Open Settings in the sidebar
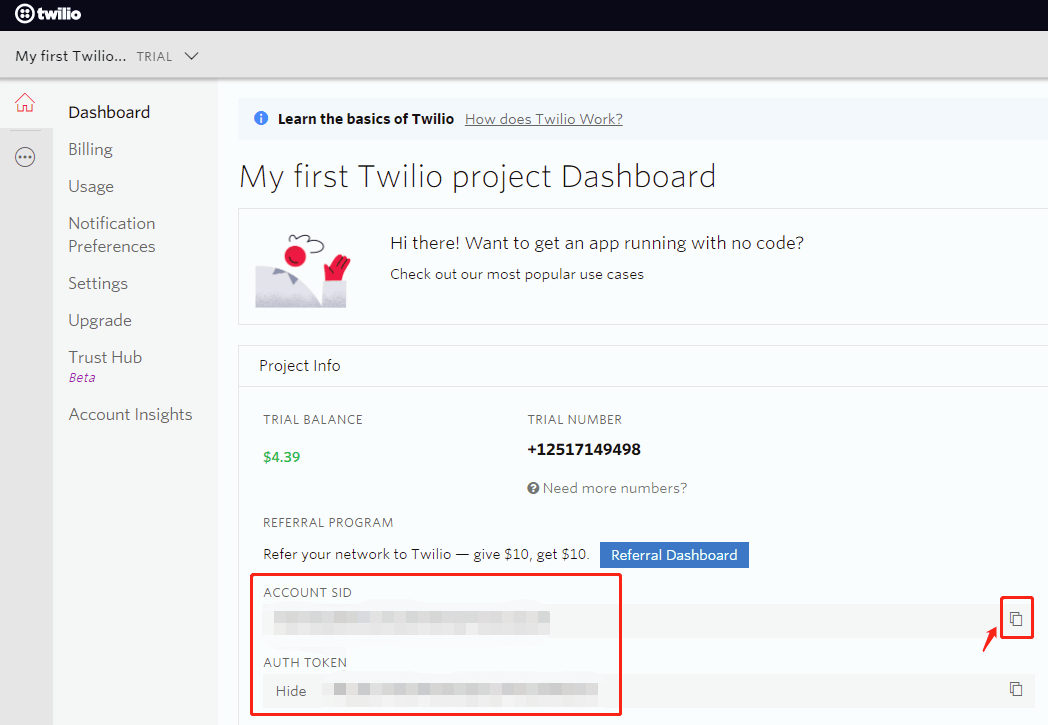 [98, 283]
